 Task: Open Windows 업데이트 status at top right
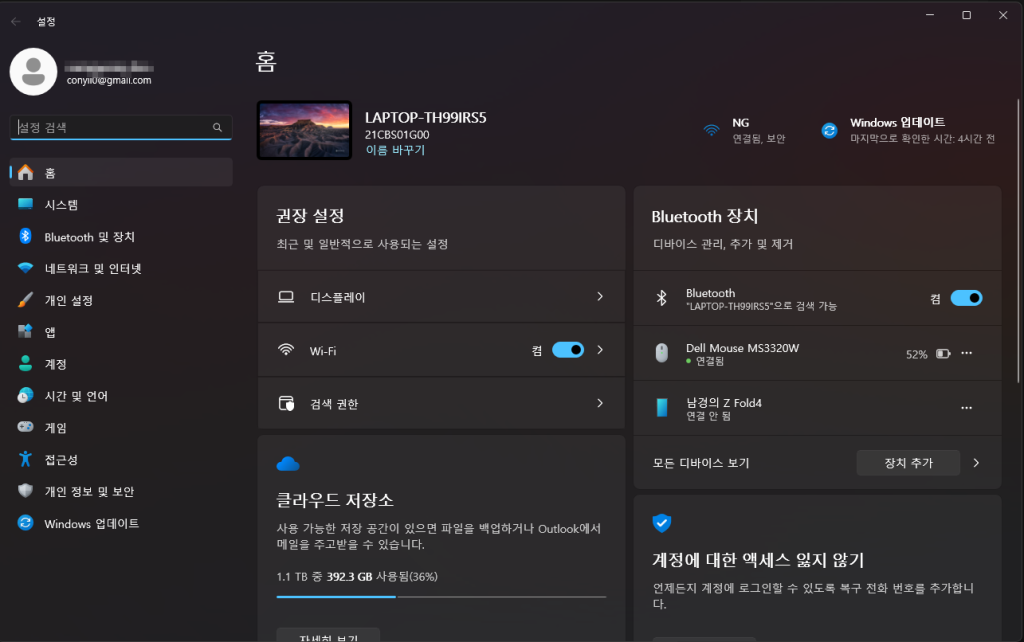908,131
